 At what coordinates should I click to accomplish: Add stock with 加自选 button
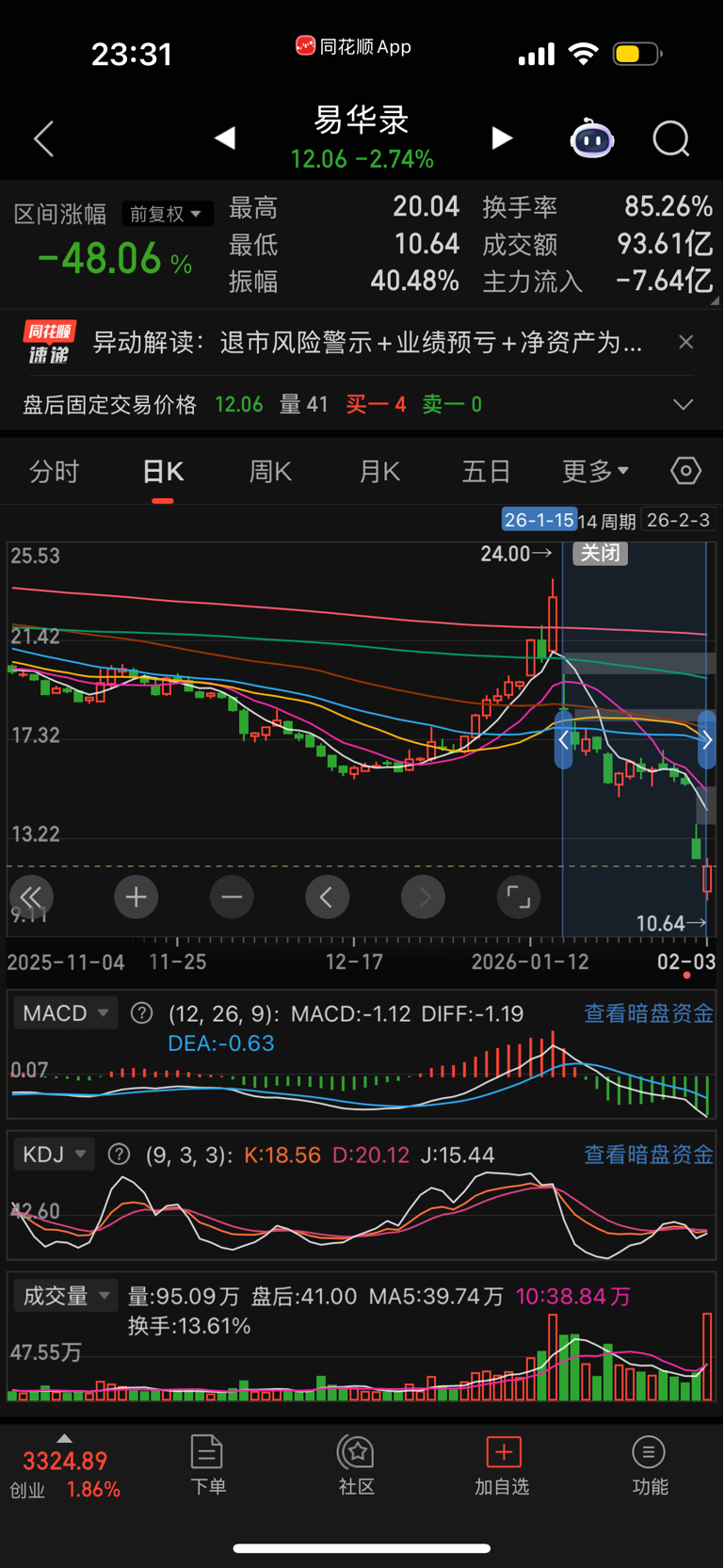pos(503,1465)
